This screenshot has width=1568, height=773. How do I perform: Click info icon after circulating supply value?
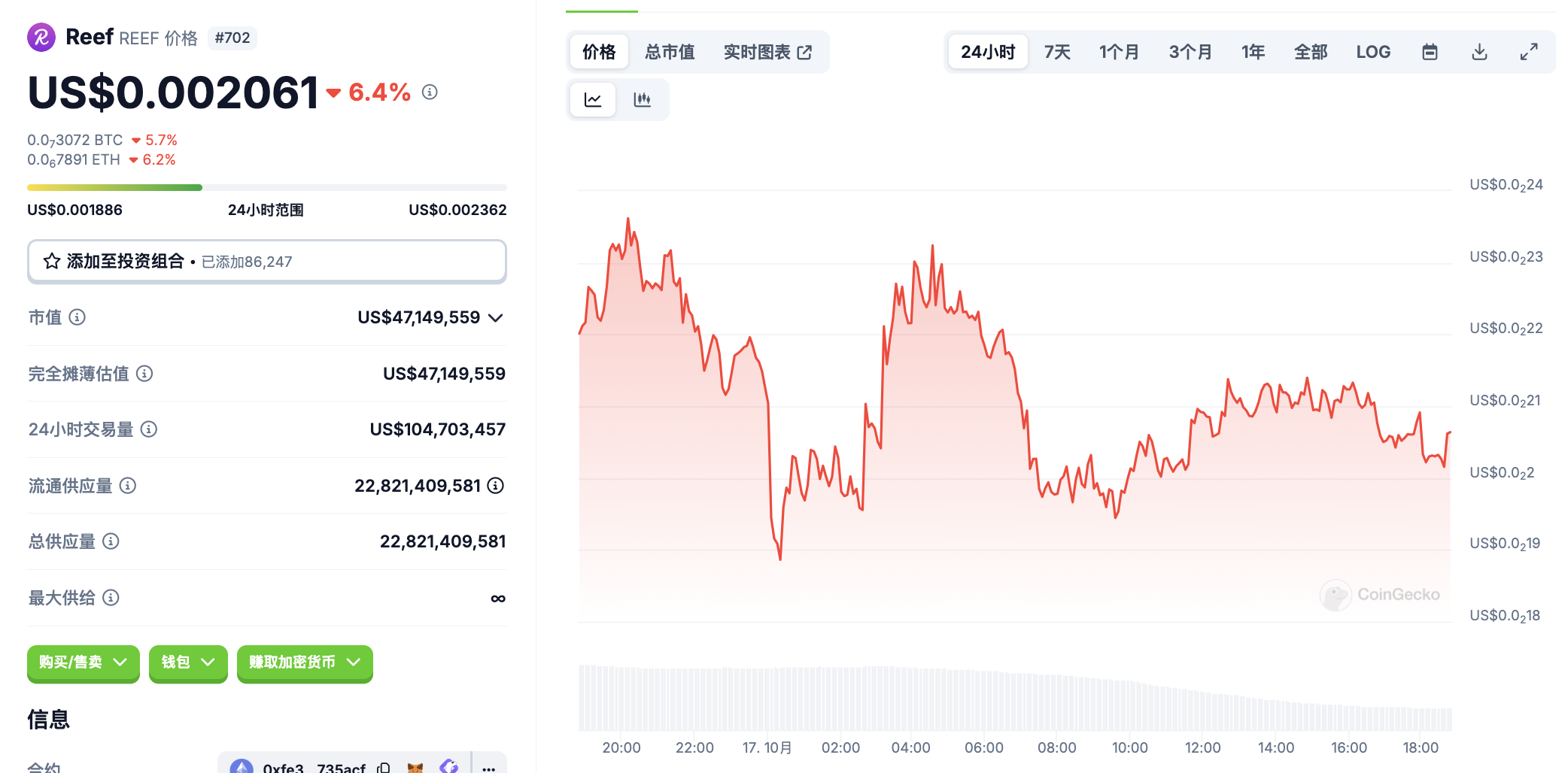(x=496, y=486)
